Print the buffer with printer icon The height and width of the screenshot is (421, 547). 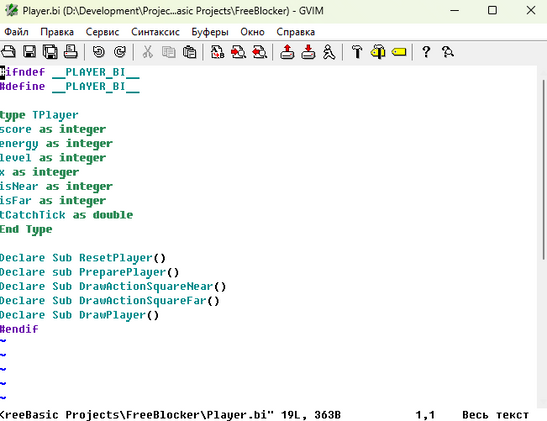(x=71, y=52)
